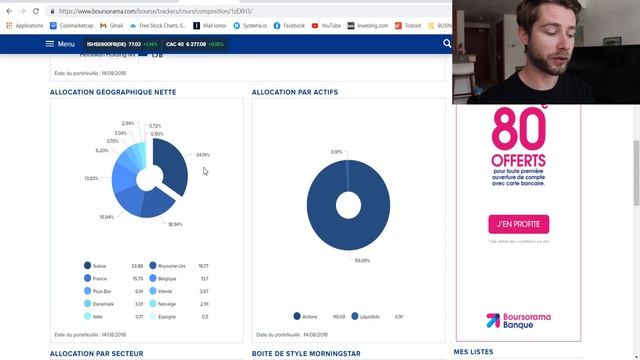
Task: Open the Todoist bookmark
Action: (x=408, y=25)
